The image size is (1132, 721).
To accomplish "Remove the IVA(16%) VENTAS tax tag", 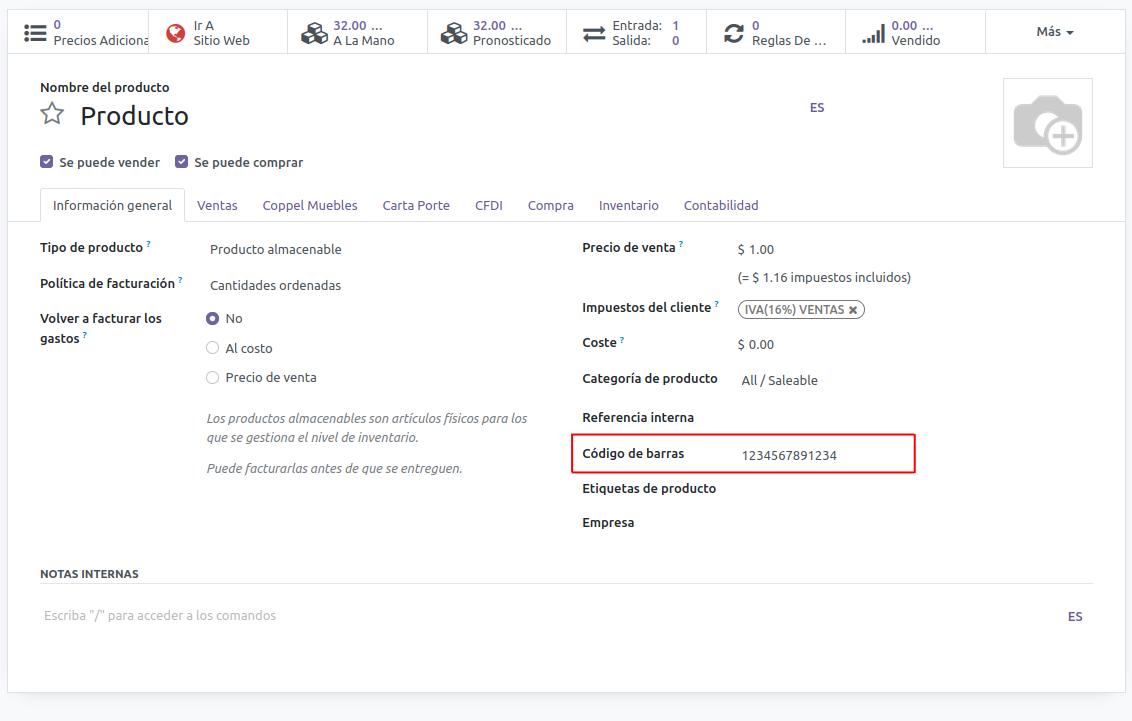I will (853, 310).
